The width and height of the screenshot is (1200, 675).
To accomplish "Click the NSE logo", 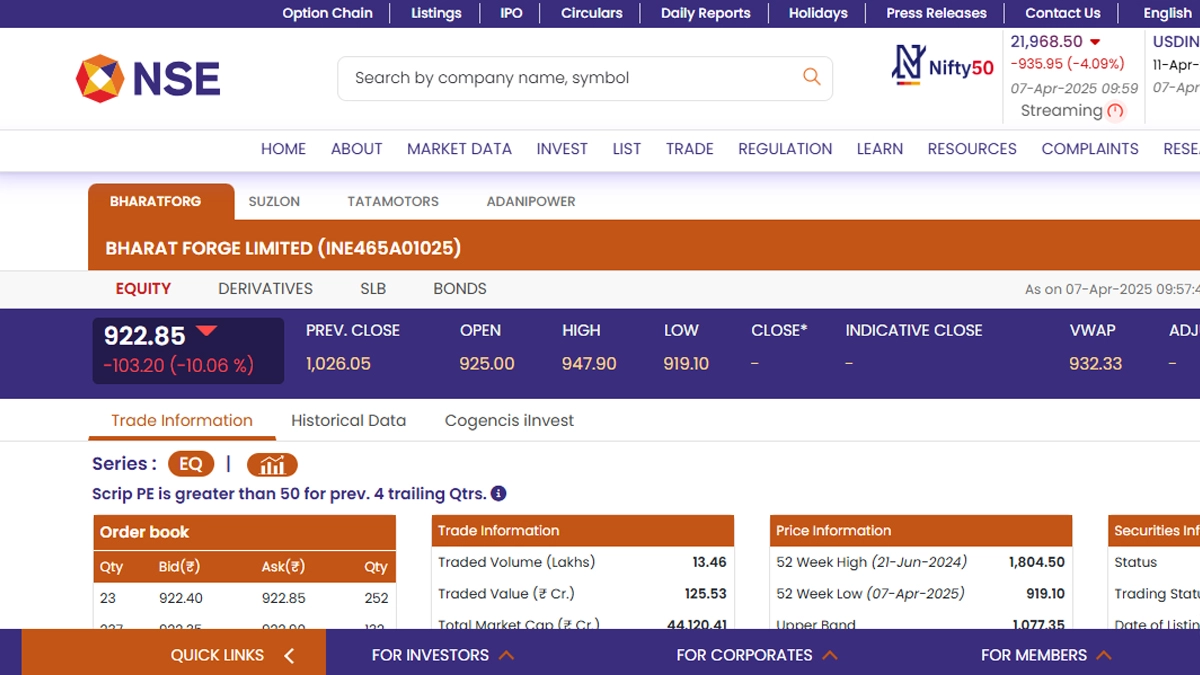I will [148, 78].
